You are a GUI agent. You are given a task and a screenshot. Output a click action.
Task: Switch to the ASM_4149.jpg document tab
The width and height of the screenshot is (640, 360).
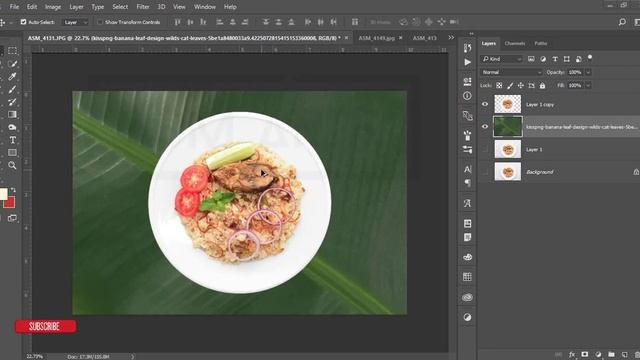pos(376,38)
